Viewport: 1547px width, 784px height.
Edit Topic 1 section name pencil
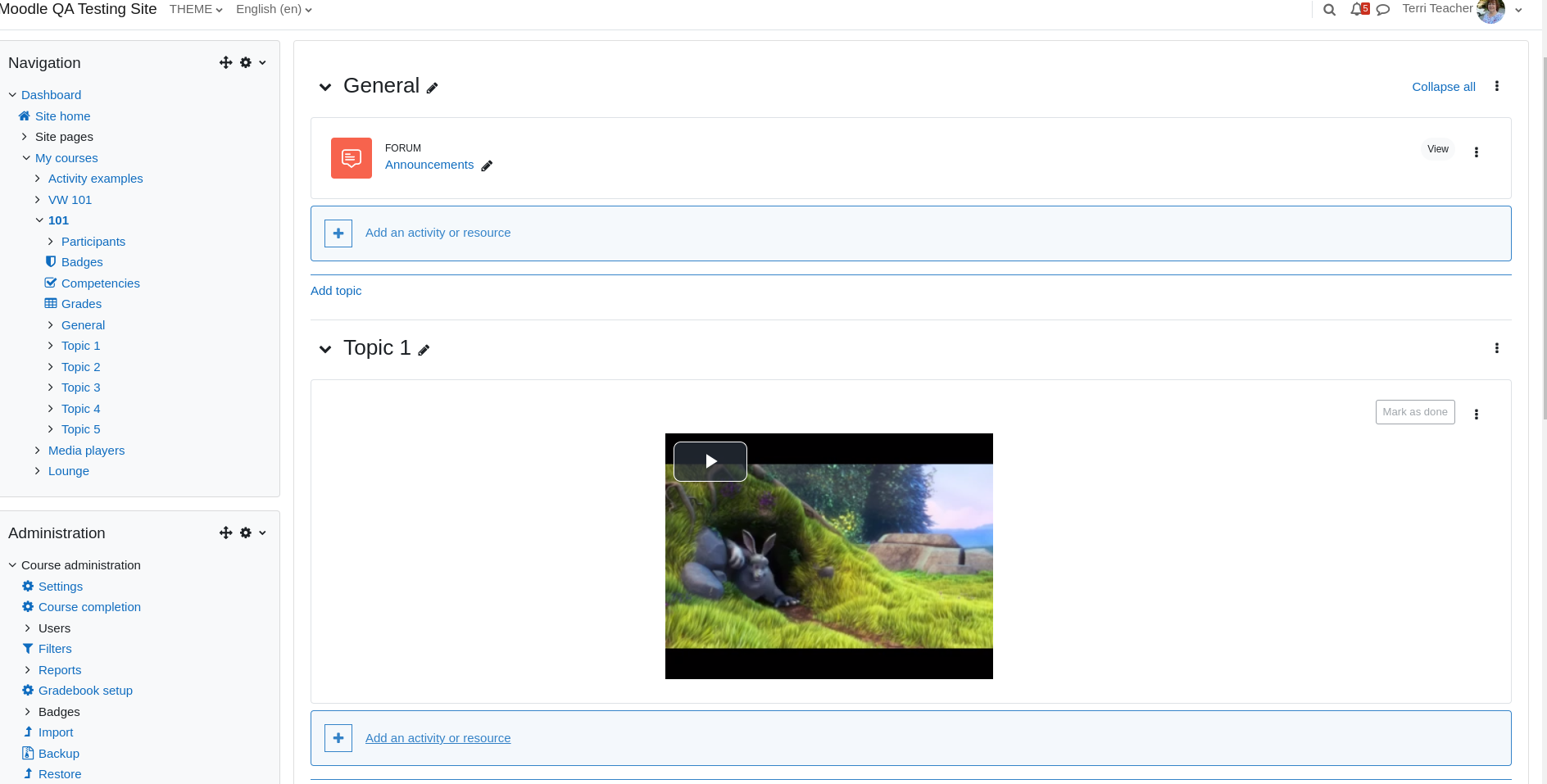[x=424, y=351]
